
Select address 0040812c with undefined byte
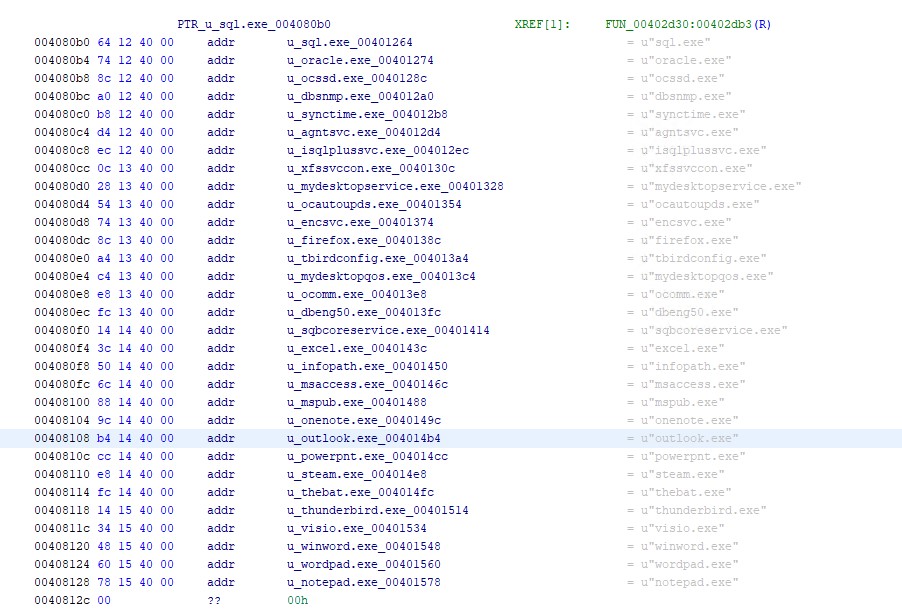(60, 600)
